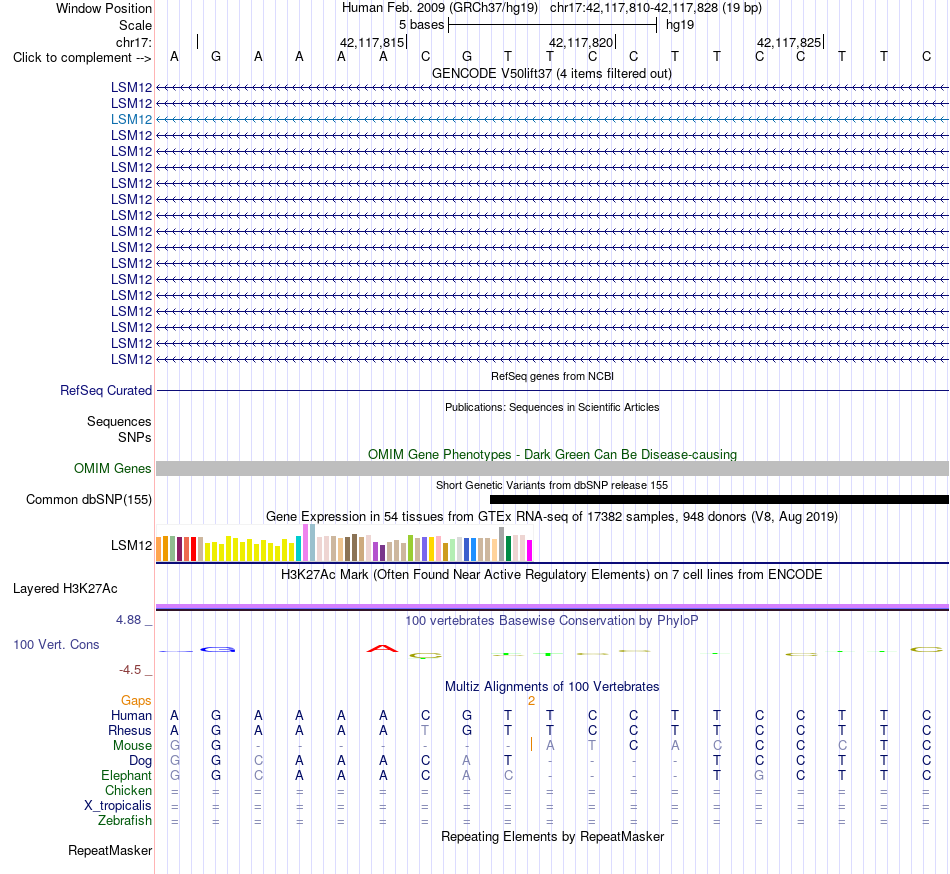Click the Window Position label
The image size is (950, 874).
click(x=104, y=8)
